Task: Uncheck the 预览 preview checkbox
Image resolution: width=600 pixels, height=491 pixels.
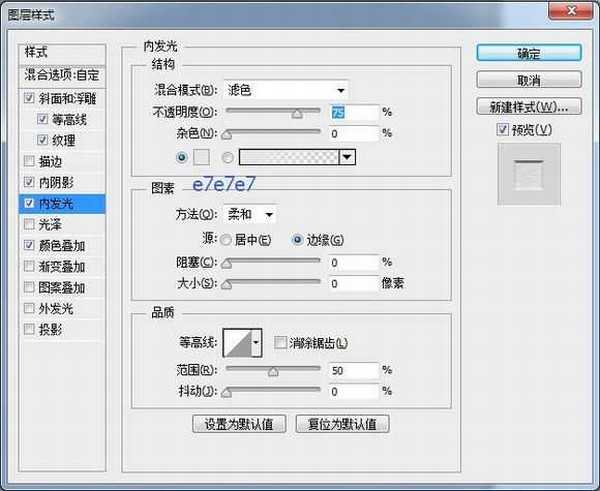Action: pos(503,130)
